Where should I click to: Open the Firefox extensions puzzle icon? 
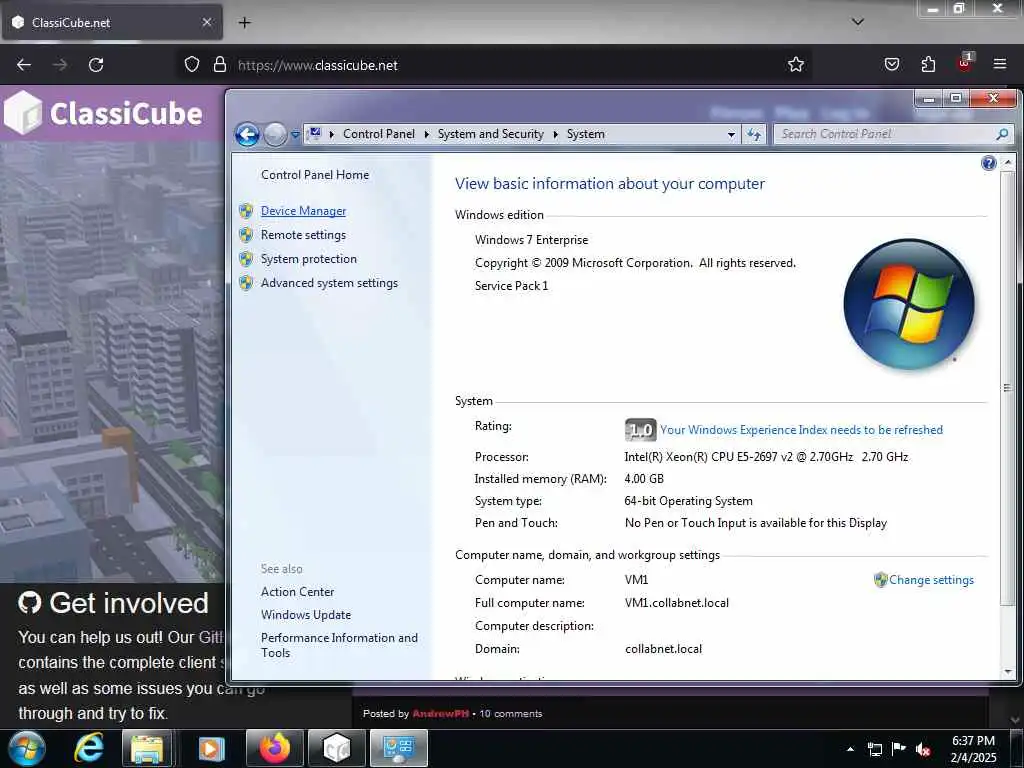(928, 64)
